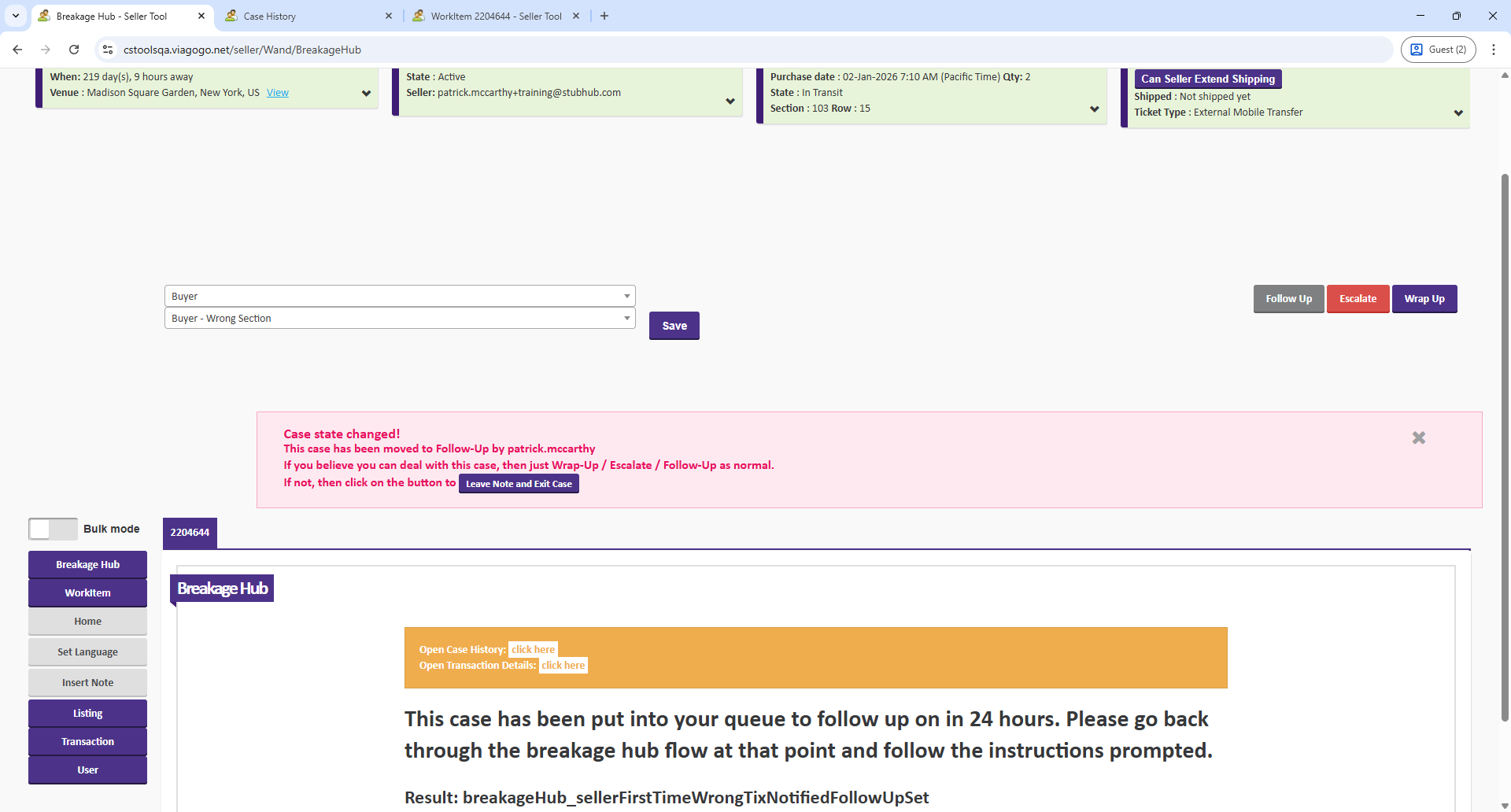The image size is (1511, 812).
Task: Open the Buyer - Wrong Section dropdown
Action: point(399,318)
